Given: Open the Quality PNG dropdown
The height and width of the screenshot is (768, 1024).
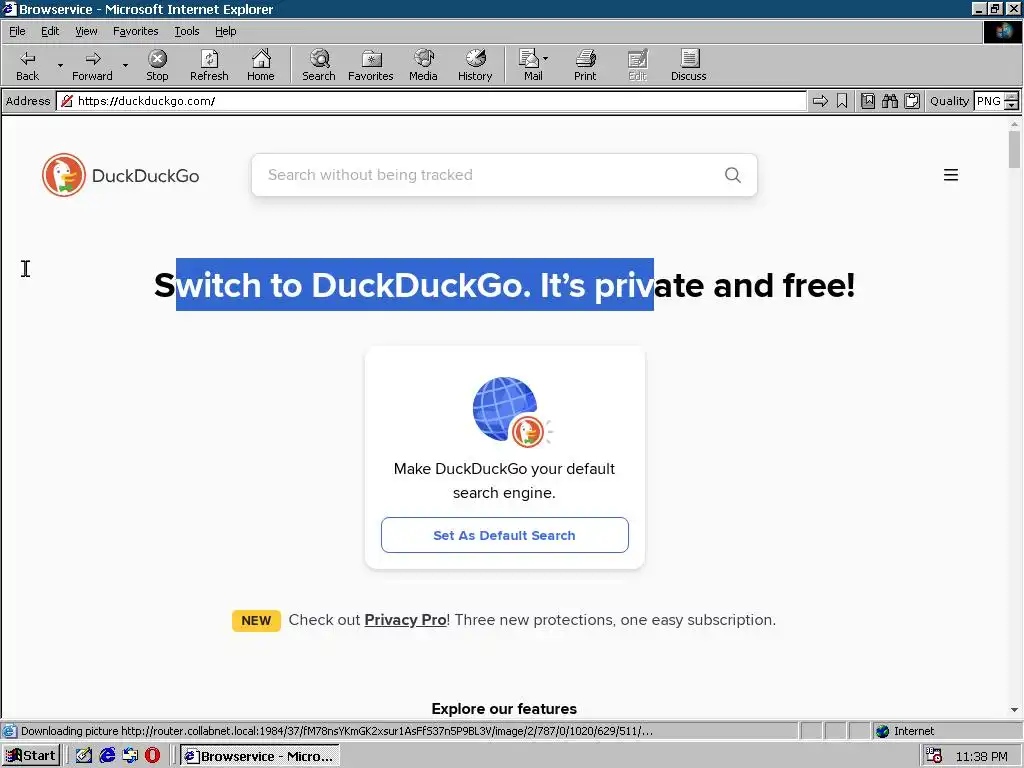Looking at the screenshot, I should point(1011,101).
